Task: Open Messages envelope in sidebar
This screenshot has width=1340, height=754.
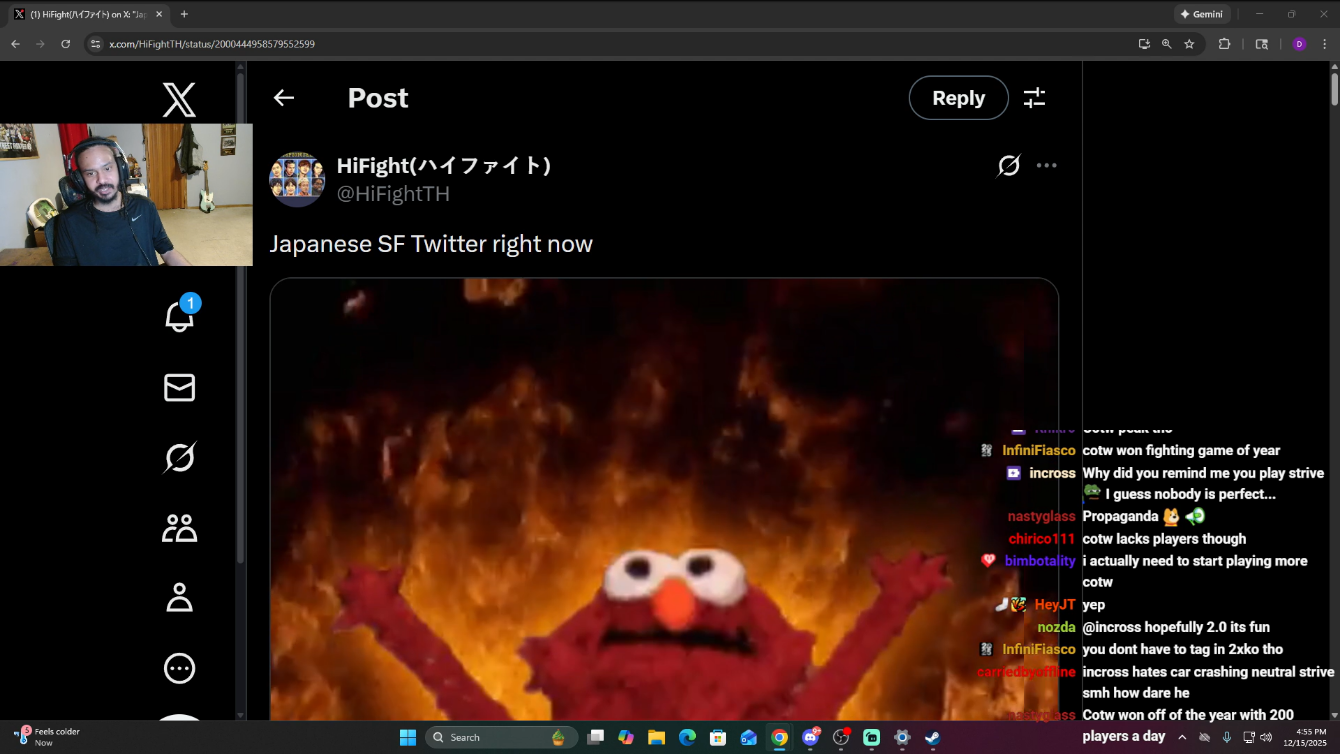Action: (180, 388)
